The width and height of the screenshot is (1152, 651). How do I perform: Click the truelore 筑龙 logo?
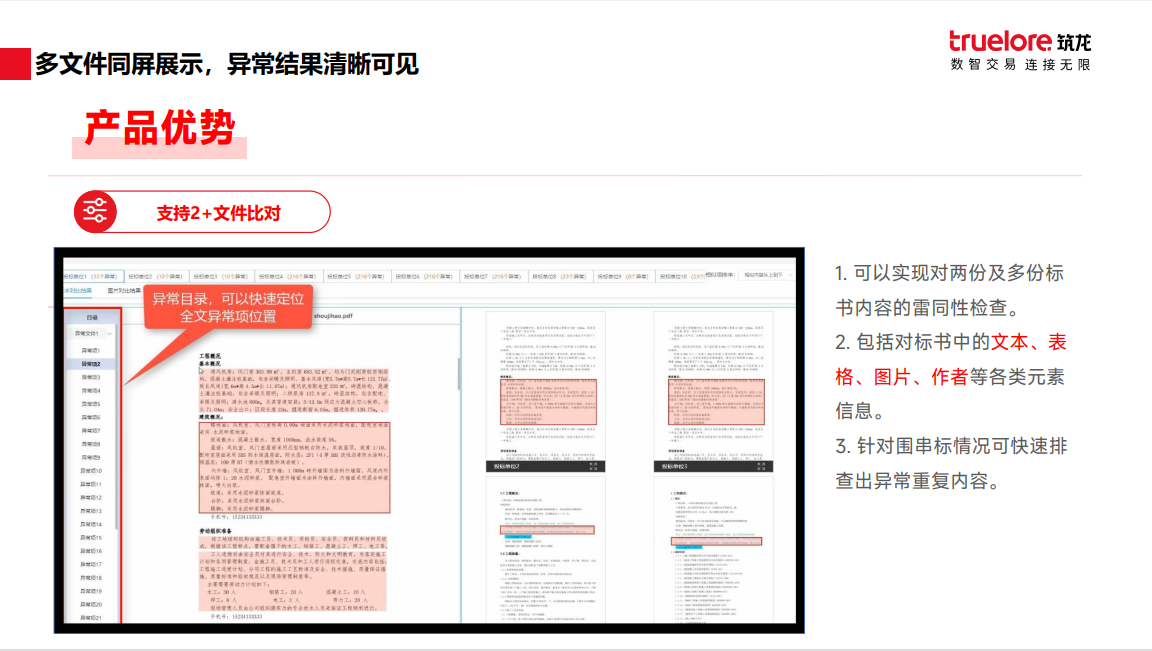point(1020,51)
